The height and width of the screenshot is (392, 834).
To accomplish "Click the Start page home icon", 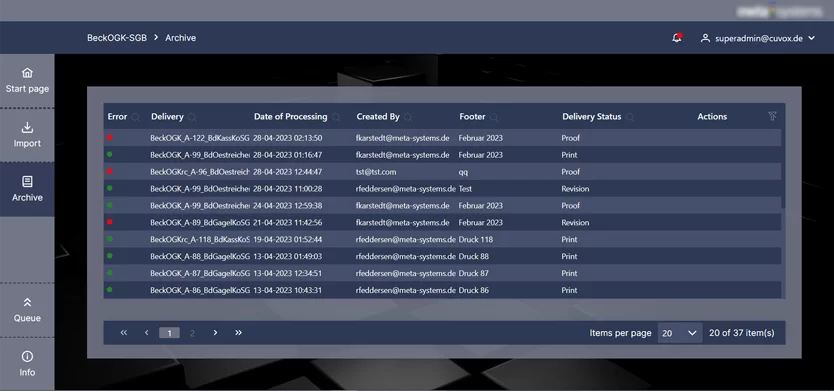I will point(27,72).
